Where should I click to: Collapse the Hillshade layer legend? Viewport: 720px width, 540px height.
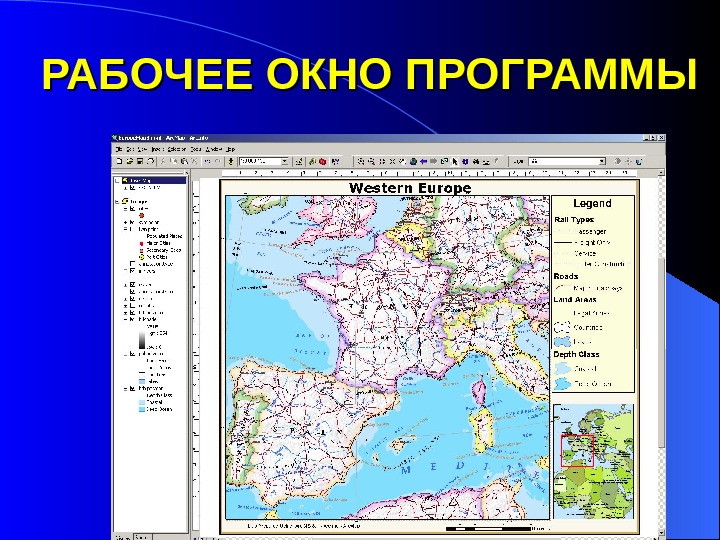coord(125,319)
